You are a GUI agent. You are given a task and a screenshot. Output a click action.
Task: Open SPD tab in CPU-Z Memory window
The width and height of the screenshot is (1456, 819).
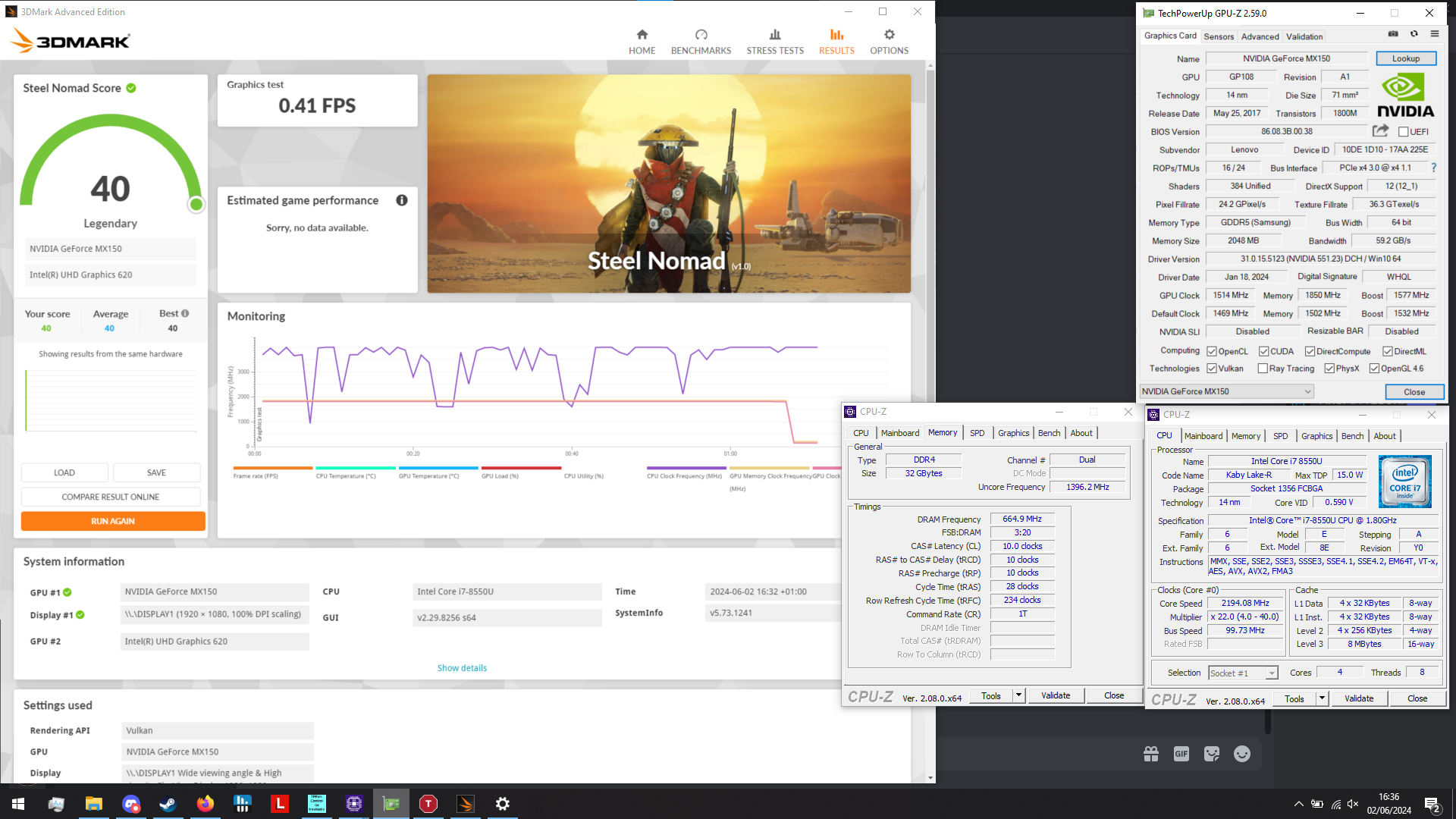pyautogui.click(x=977, y=433)
